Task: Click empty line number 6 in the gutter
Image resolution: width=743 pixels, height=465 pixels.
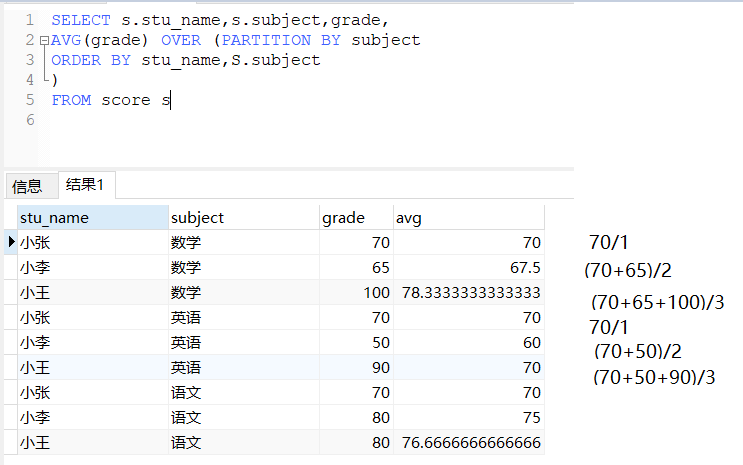Action: (30, 119)
